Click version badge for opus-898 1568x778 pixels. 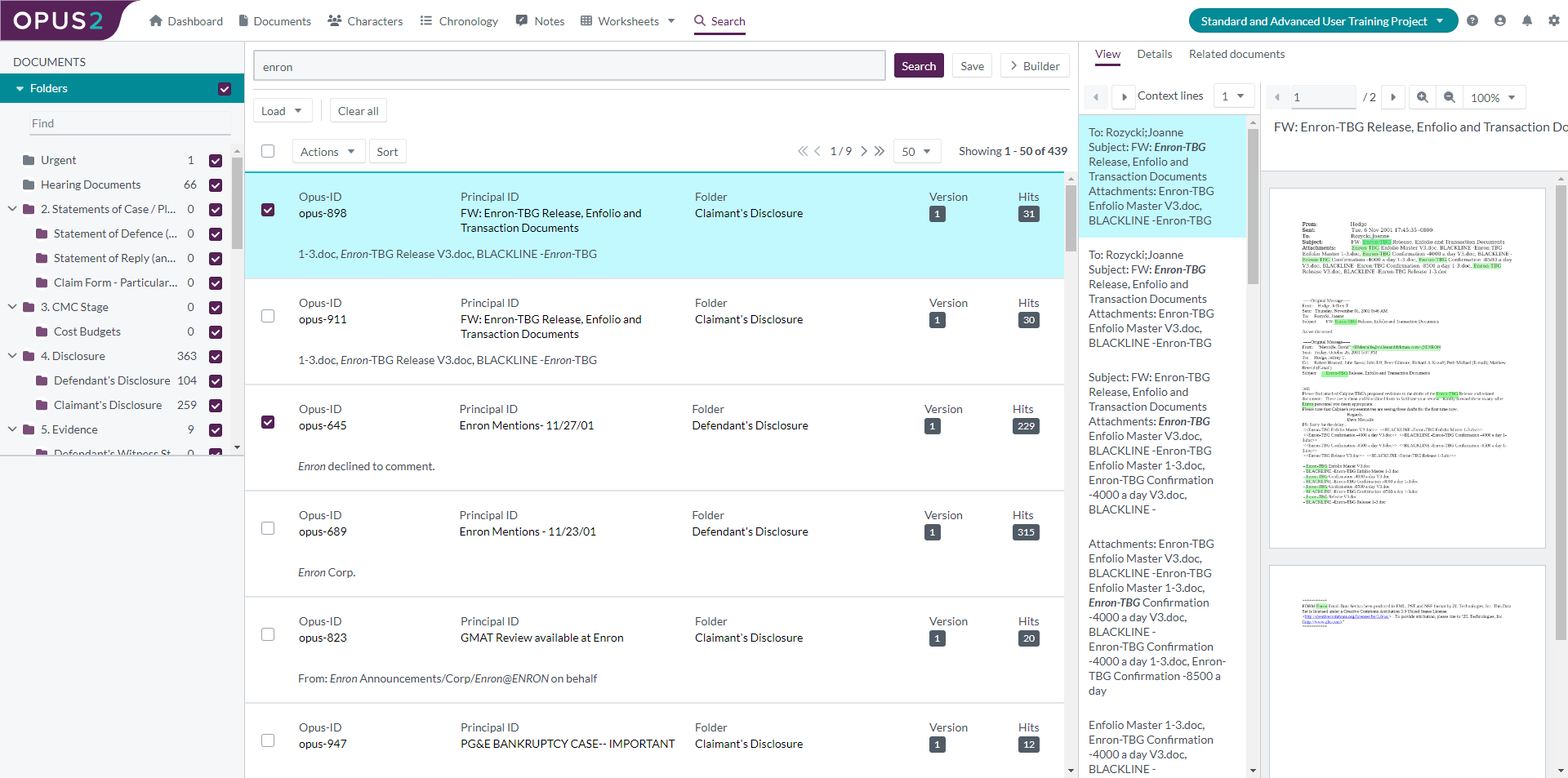[x=938, y=214]
